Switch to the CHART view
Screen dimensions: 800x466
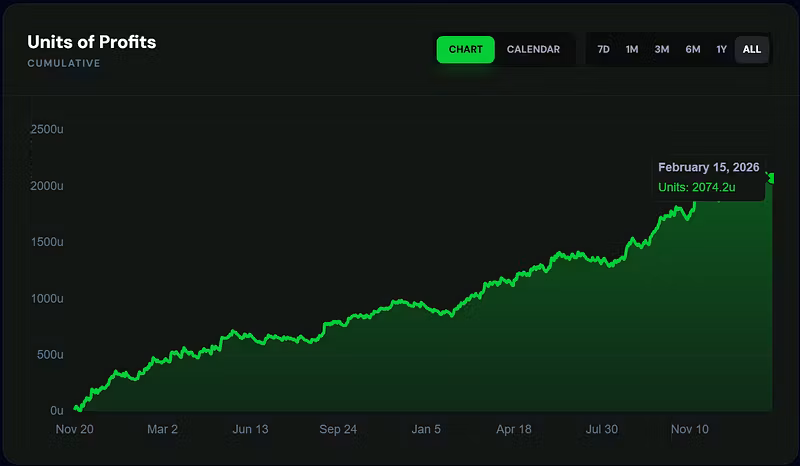click(465, 50)
